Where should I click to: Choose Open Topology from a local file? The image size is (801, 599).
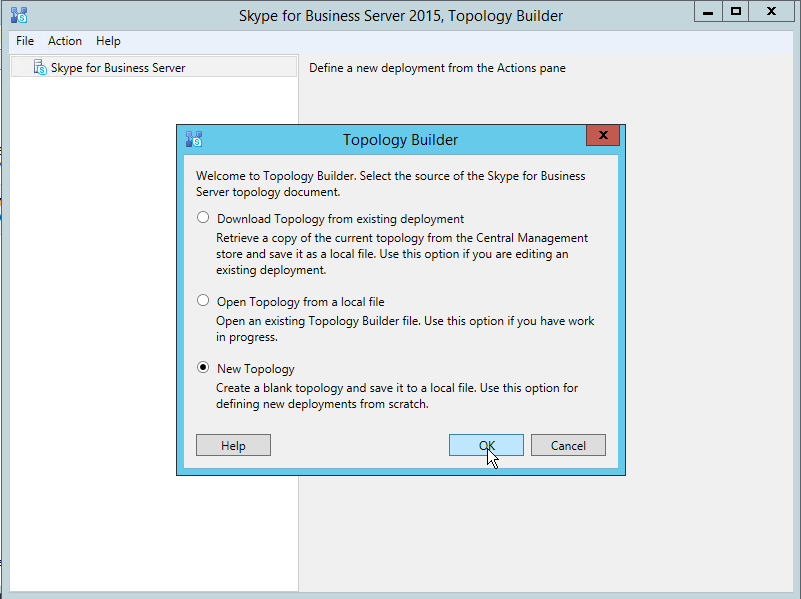click(x=204, y=301)
